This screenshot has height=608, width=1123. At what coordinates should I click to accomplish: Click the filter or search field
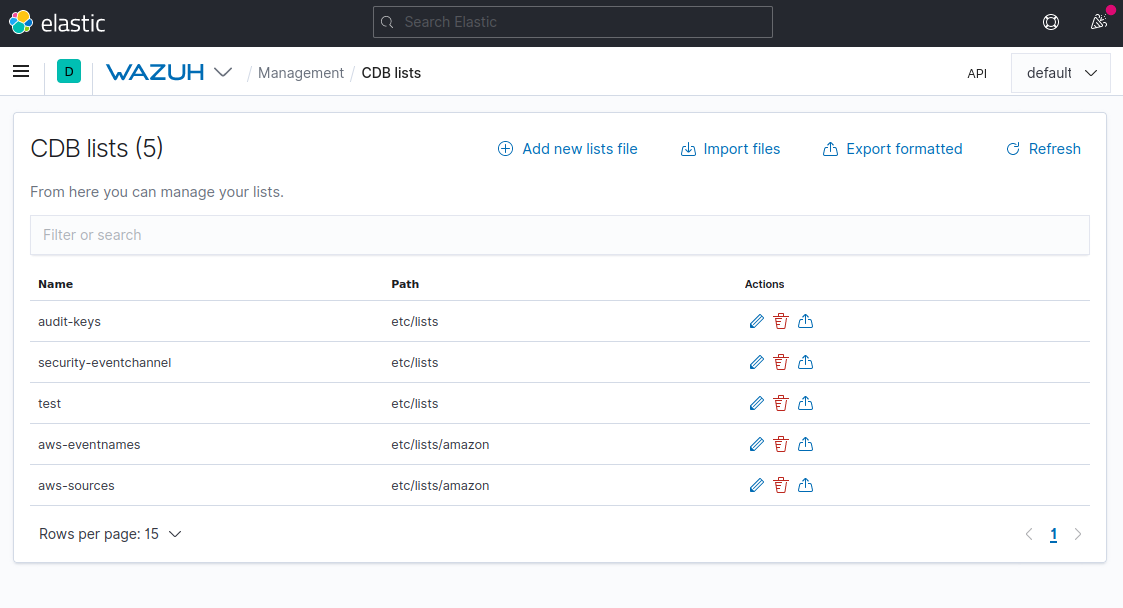click(x=560, y=234)
